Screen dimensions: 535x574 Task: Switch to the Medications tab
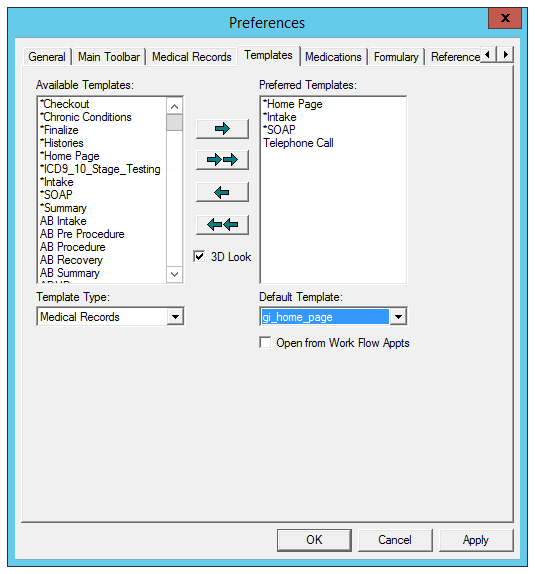tap(333, 57)
